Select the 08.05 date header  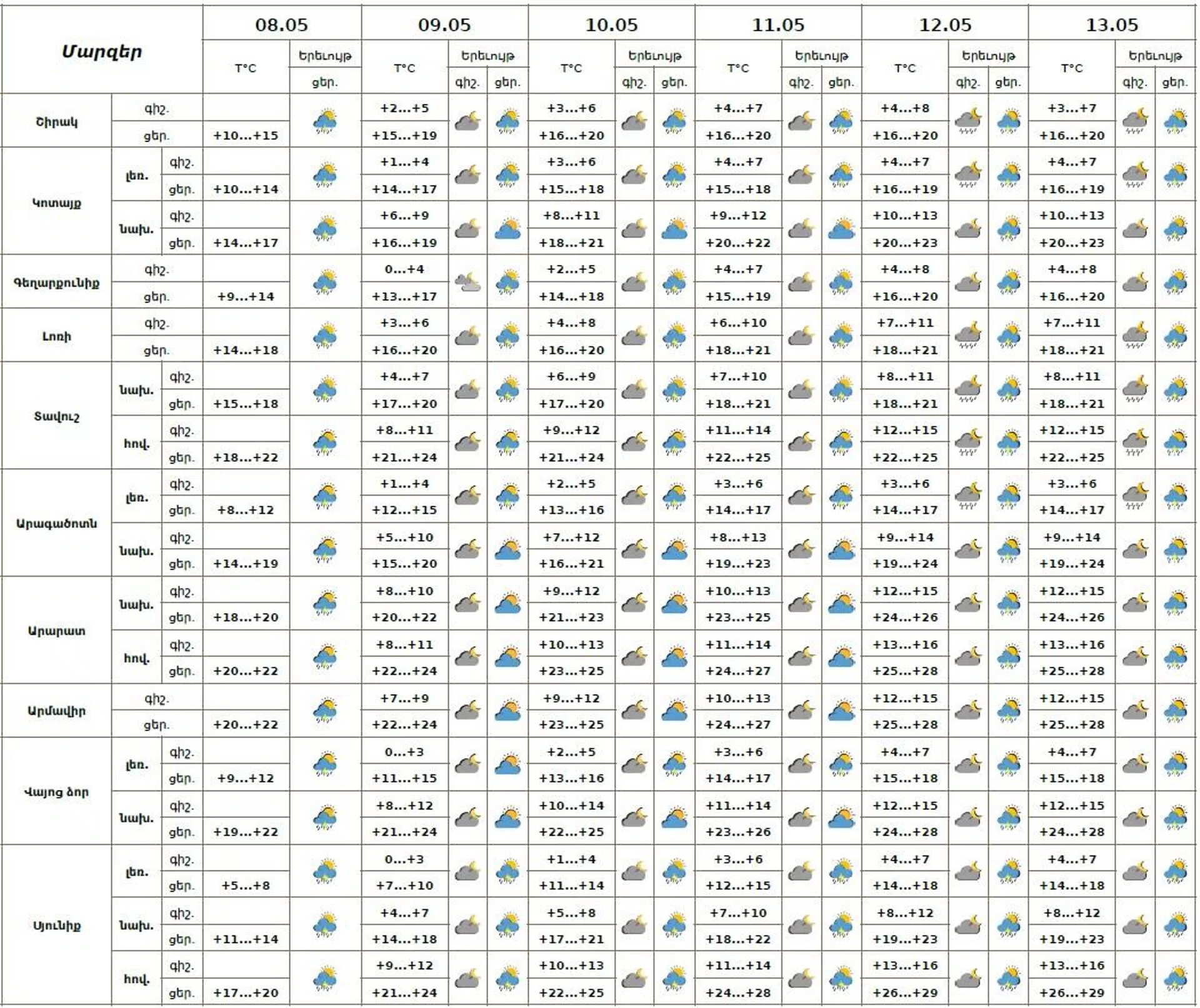click(x=282, y=25)
